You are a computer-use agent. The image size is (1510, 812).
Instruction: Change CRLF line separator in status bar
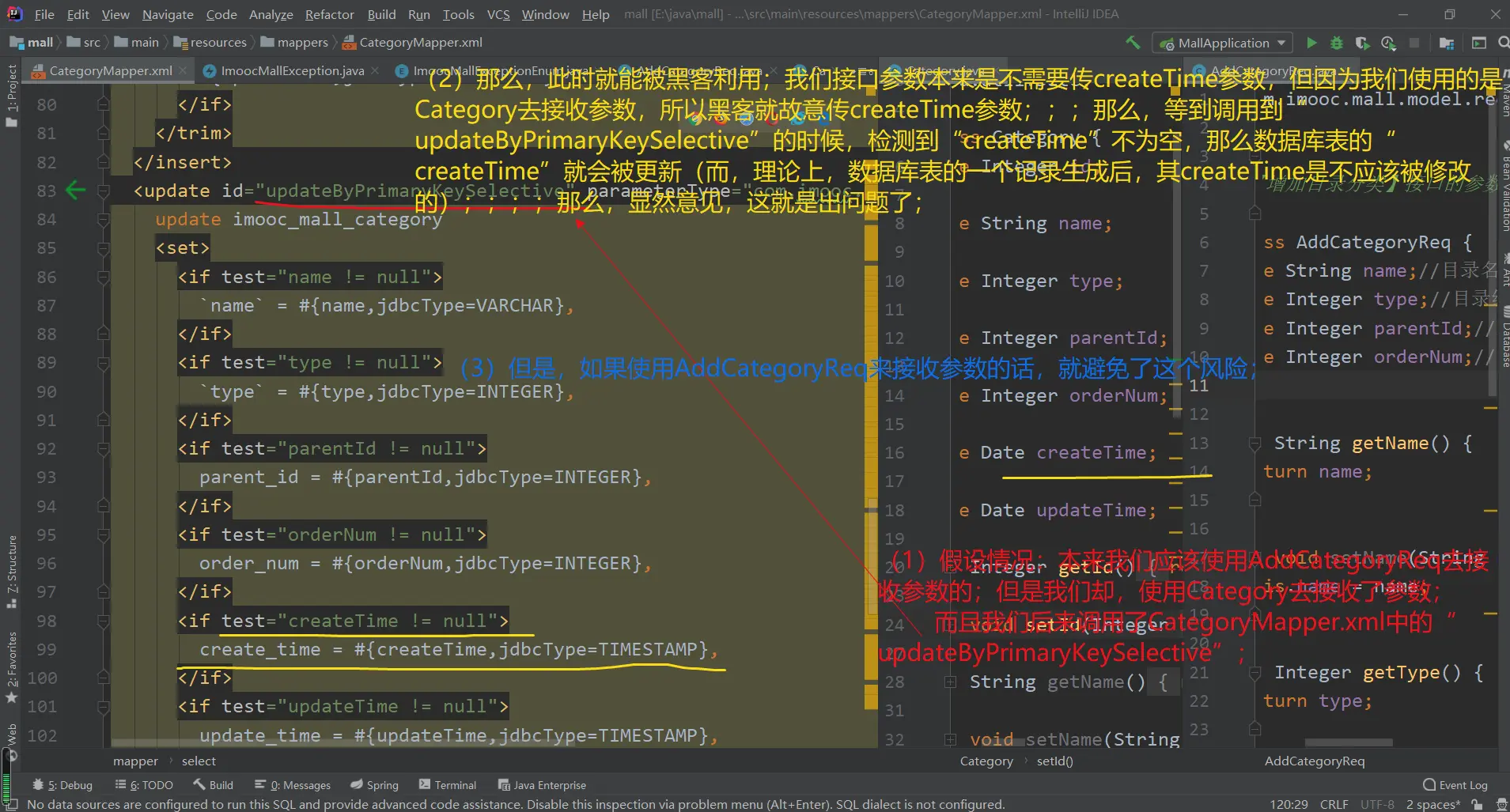coord(1334,804)
